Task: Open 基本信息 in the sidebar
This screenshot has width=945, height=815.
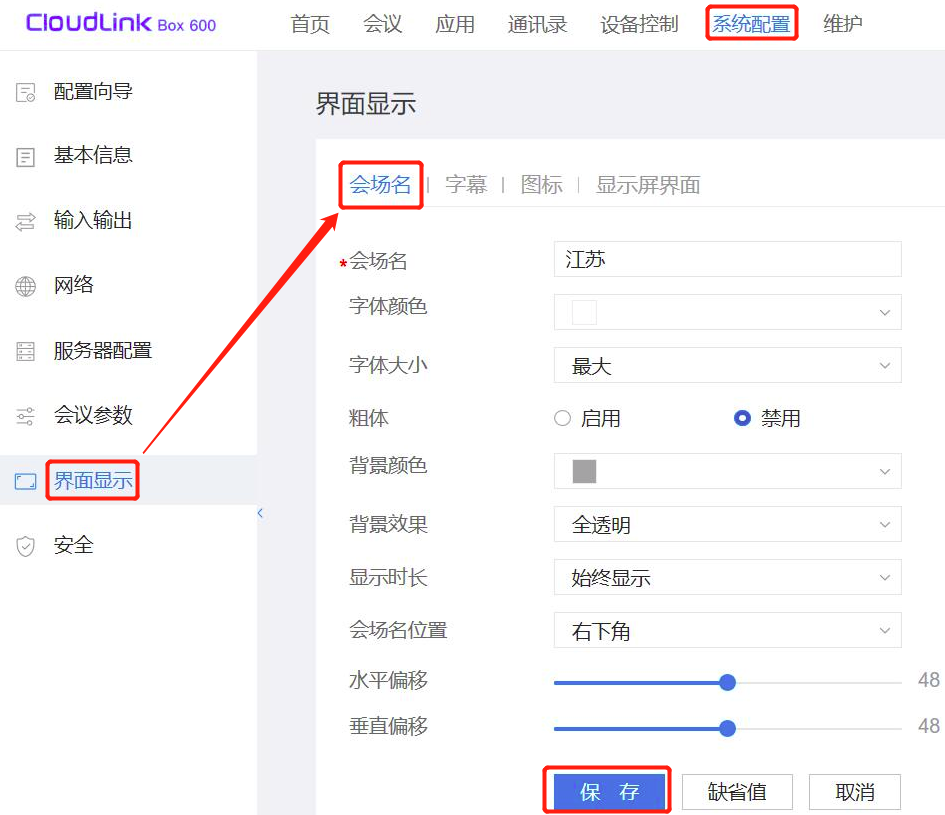Action: click(x=93, y=156)
